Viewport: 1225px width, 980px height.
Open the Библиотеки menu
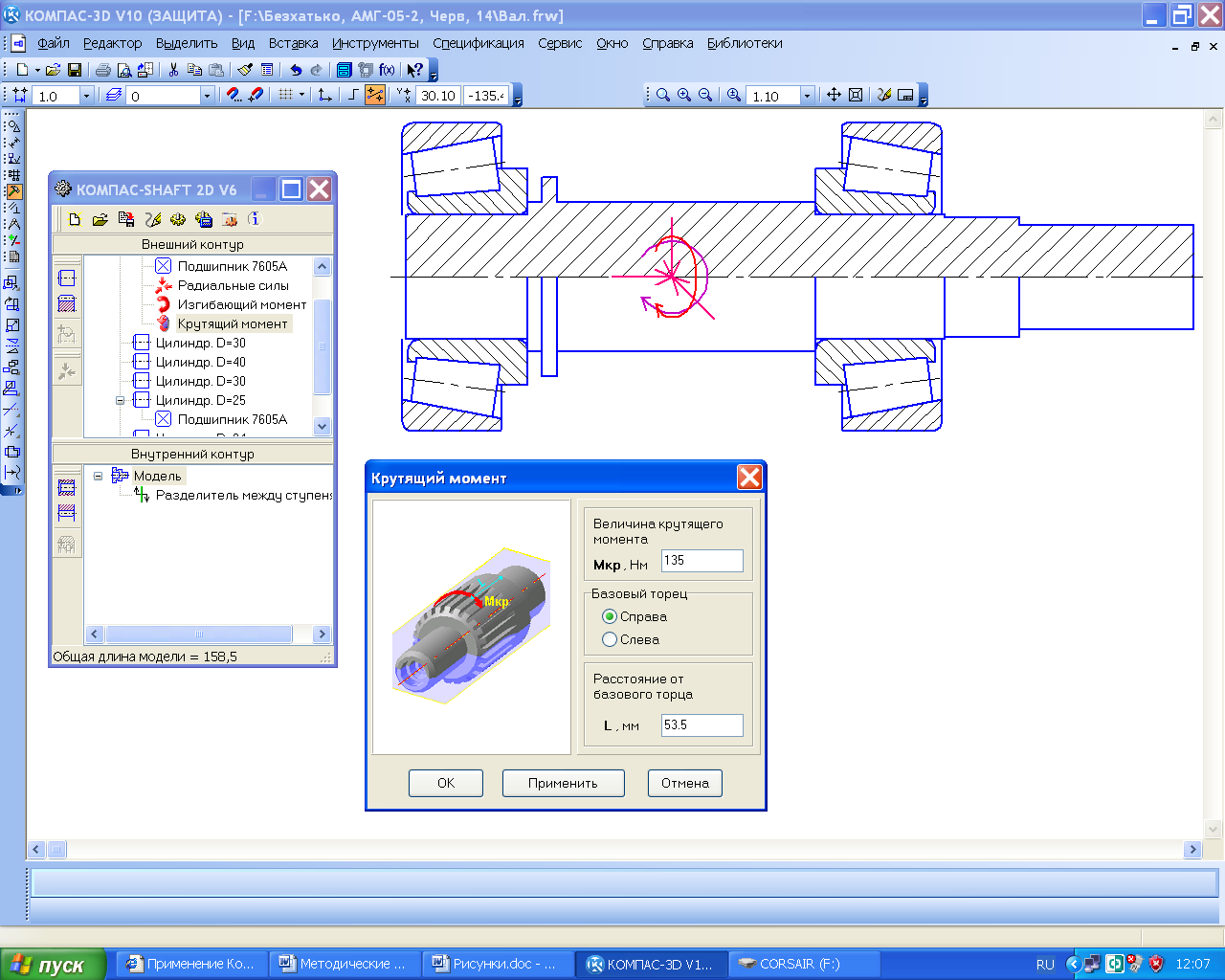[745, 43]
